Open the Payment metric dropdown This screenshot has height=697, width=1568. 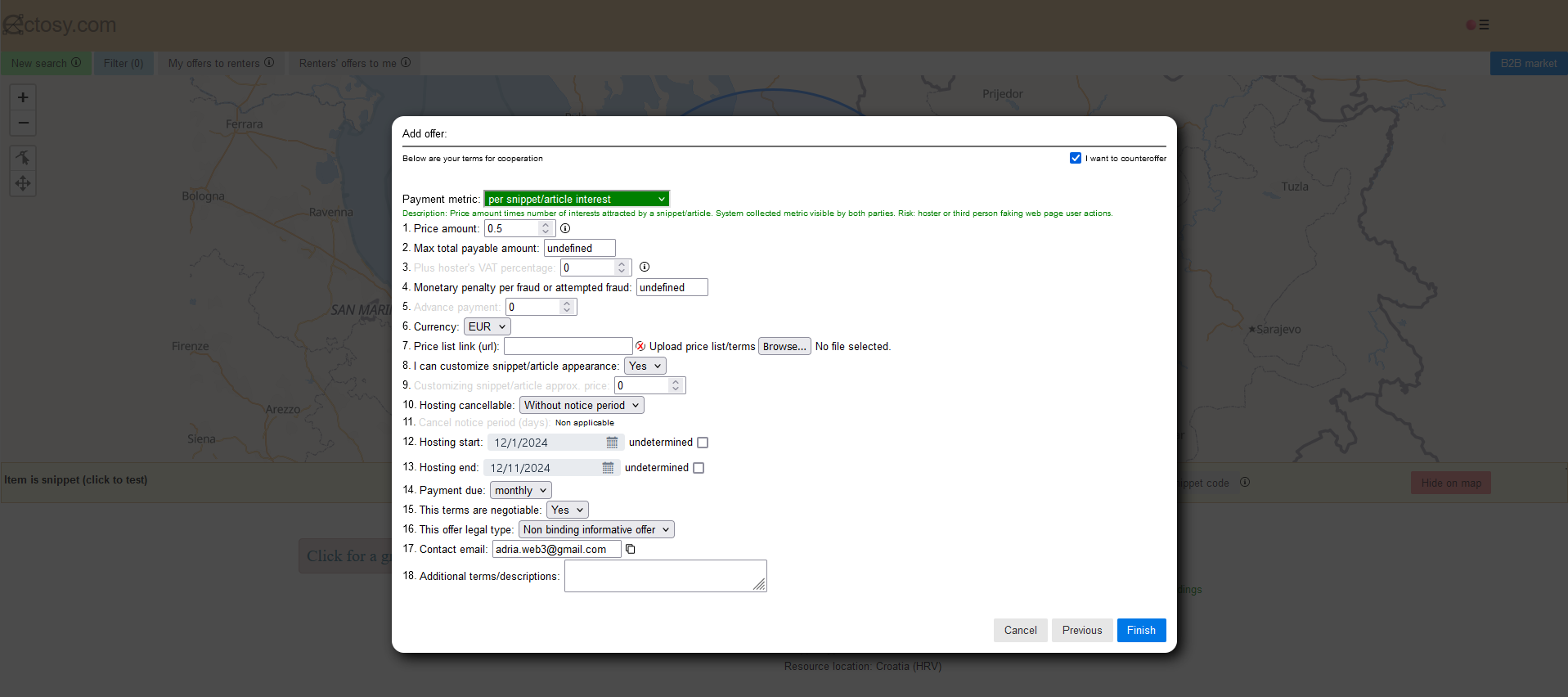[577, 199]
